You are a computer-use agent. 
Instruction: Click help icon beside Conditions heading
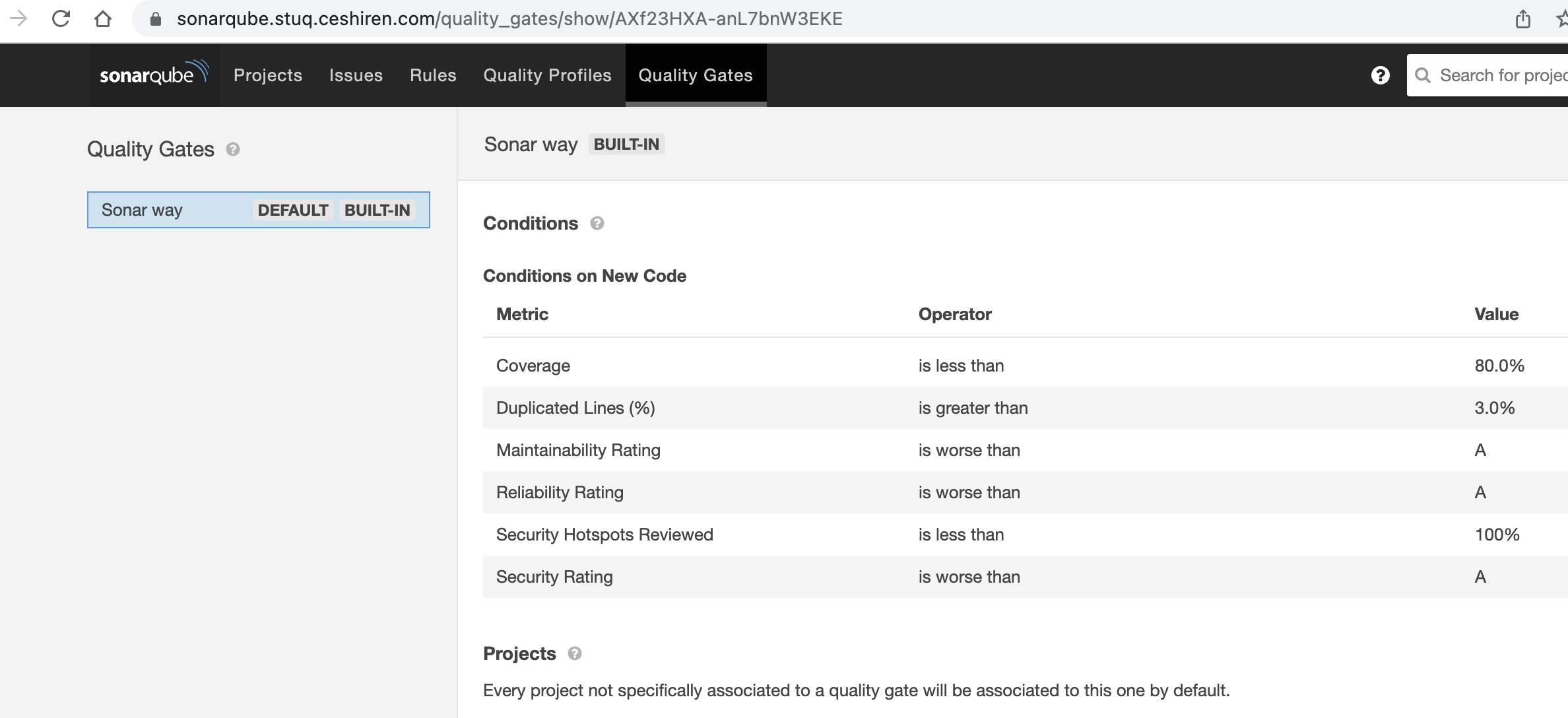click(x=597, y=223)
